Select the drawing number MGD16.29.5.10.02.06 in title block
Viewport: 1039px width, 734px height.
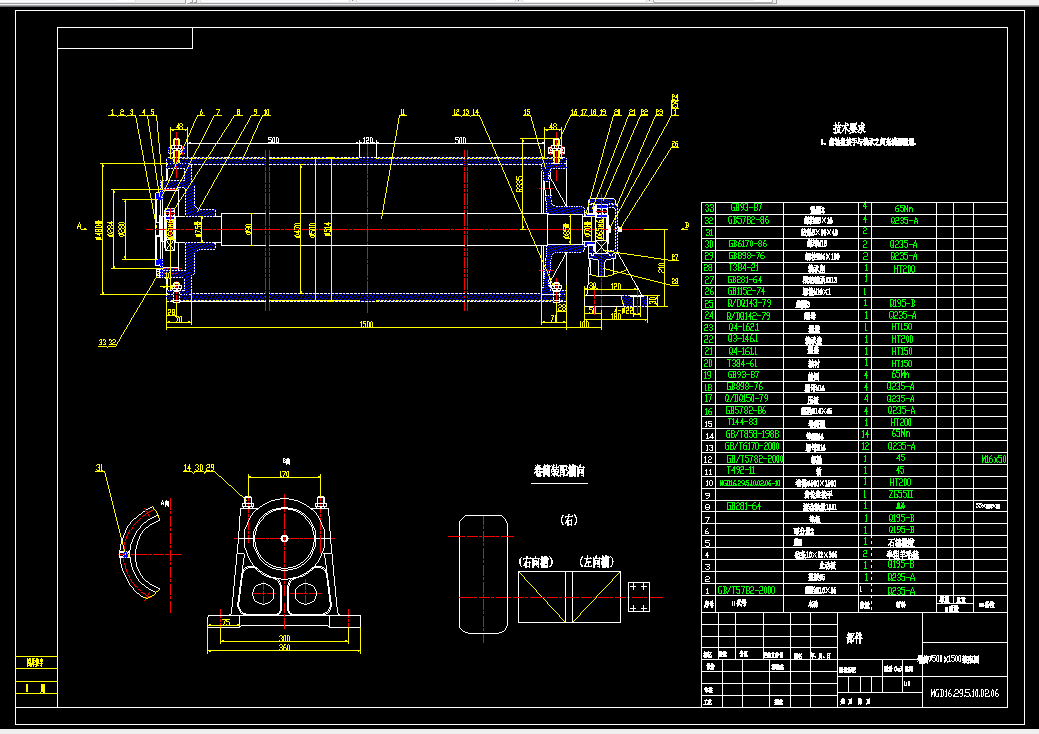[965, 693]
